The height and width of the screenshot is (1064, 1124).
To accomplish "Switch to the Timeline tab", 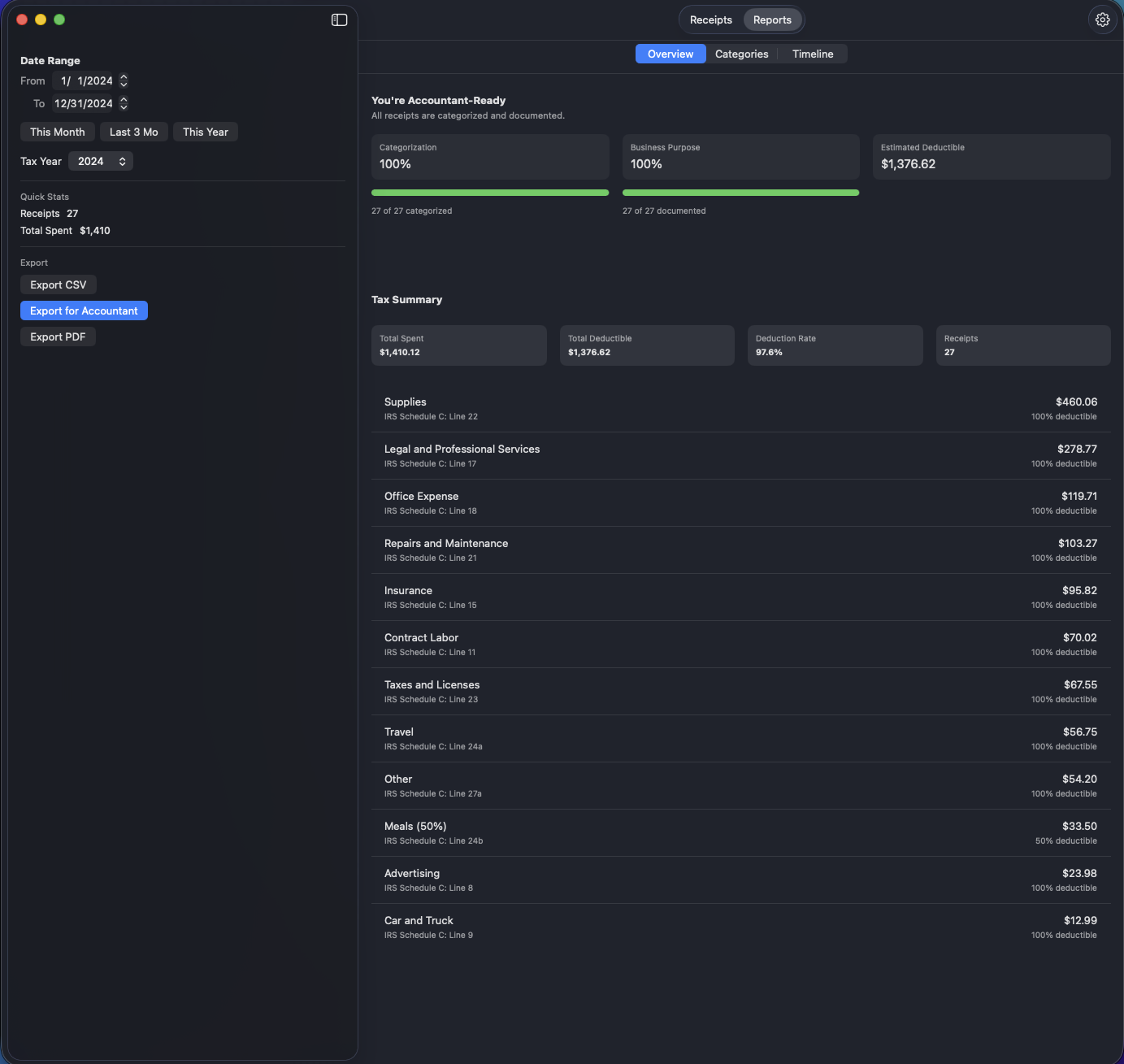I will pyautogui.click(x=813, y=54).
